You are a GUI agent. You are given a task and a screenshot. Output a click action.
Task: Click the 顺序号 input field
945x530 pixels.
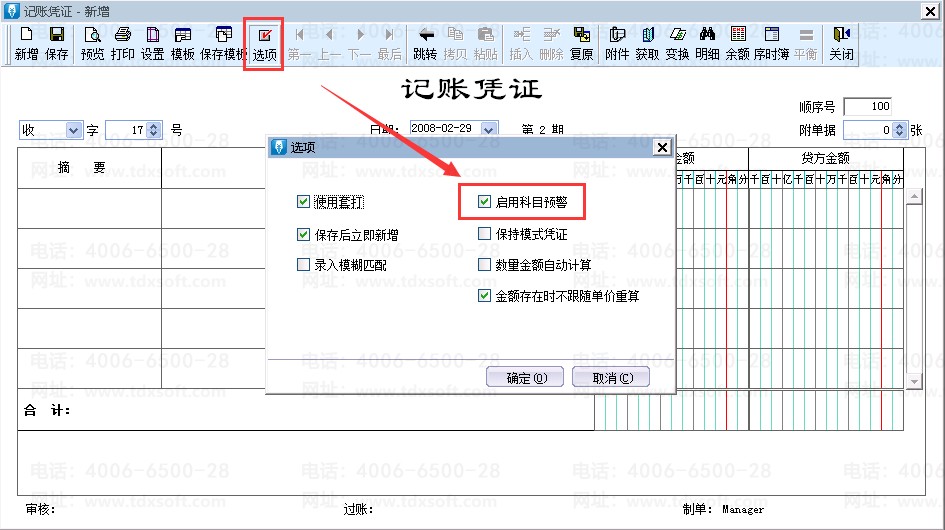[x=867, y=107]
